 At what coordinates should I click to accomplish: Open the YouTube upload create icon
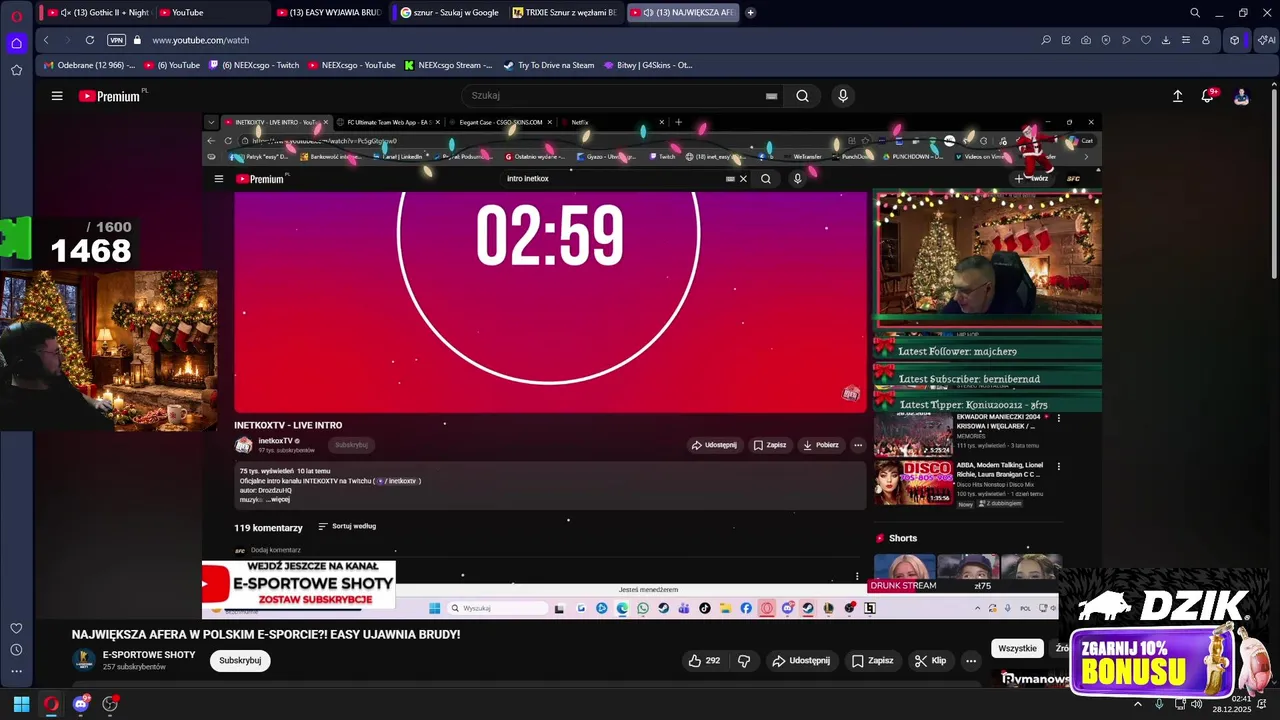[1178, 96]
